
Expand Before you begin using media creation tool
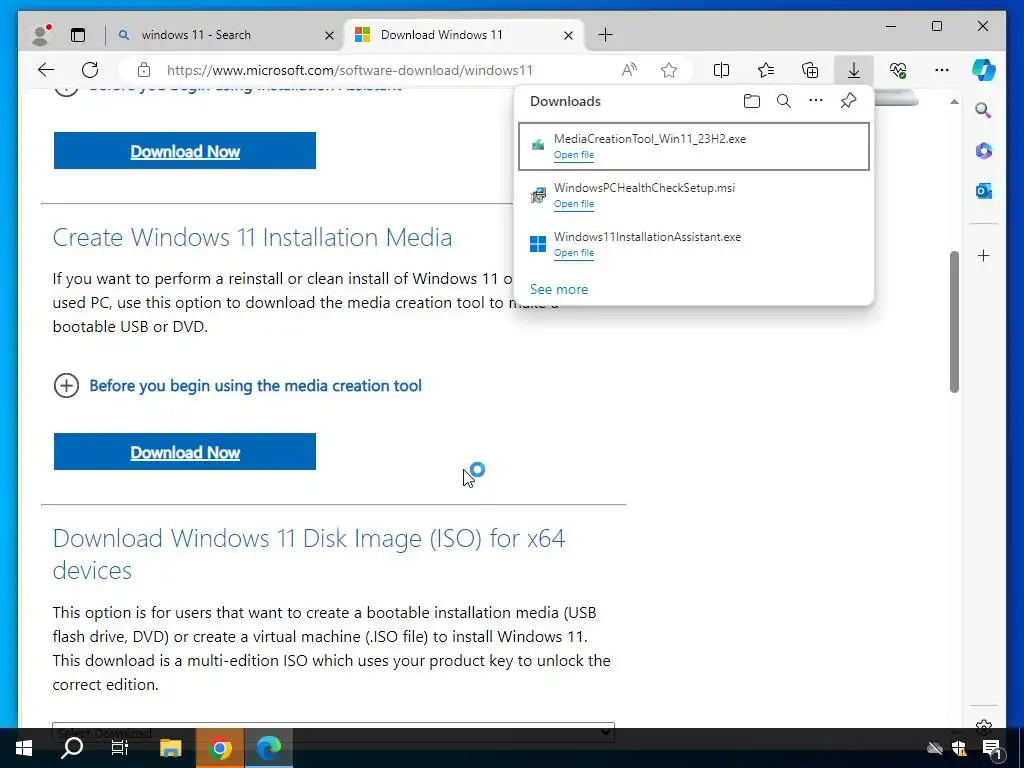point(238,386)
